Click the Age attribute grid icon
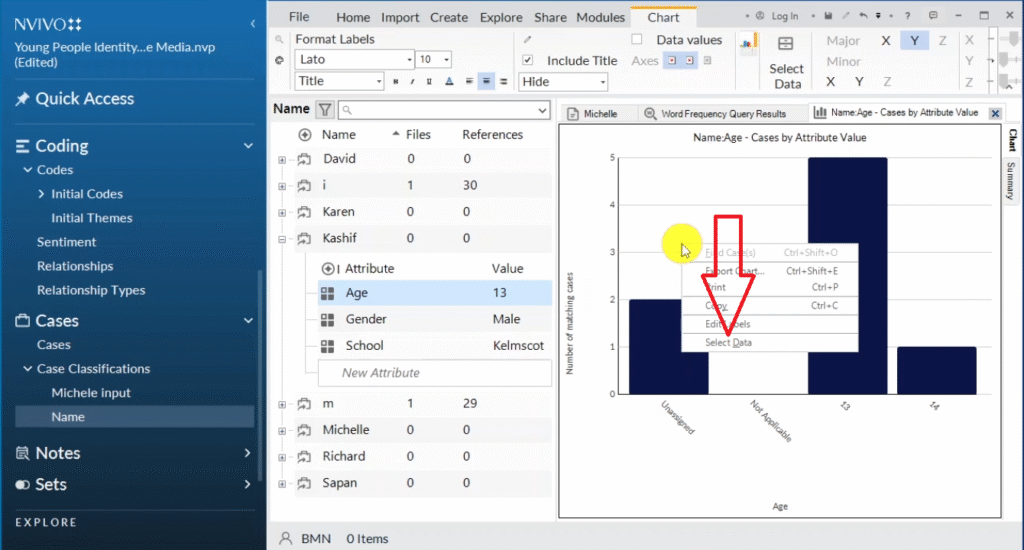The width and height of the screenshot is (1024, 550). click(327, 293)
